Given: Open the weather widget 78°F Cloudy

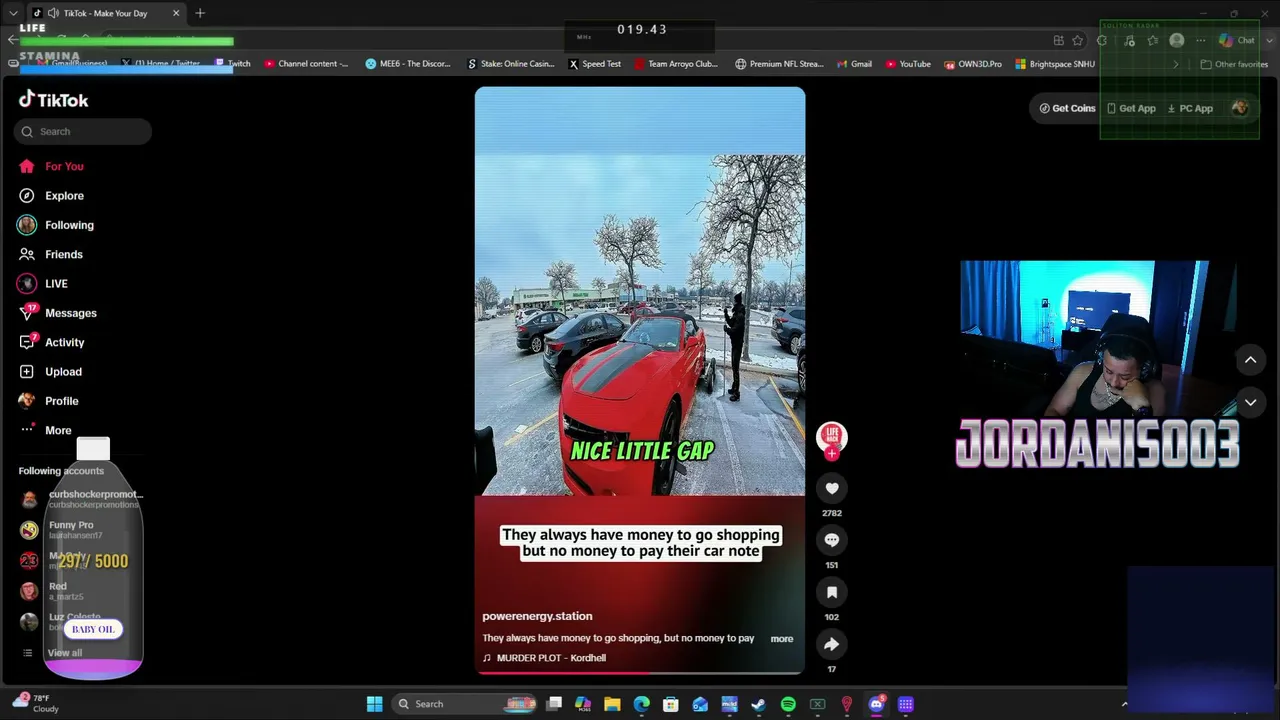Looking at the screenshot, I should click(35, 703).
